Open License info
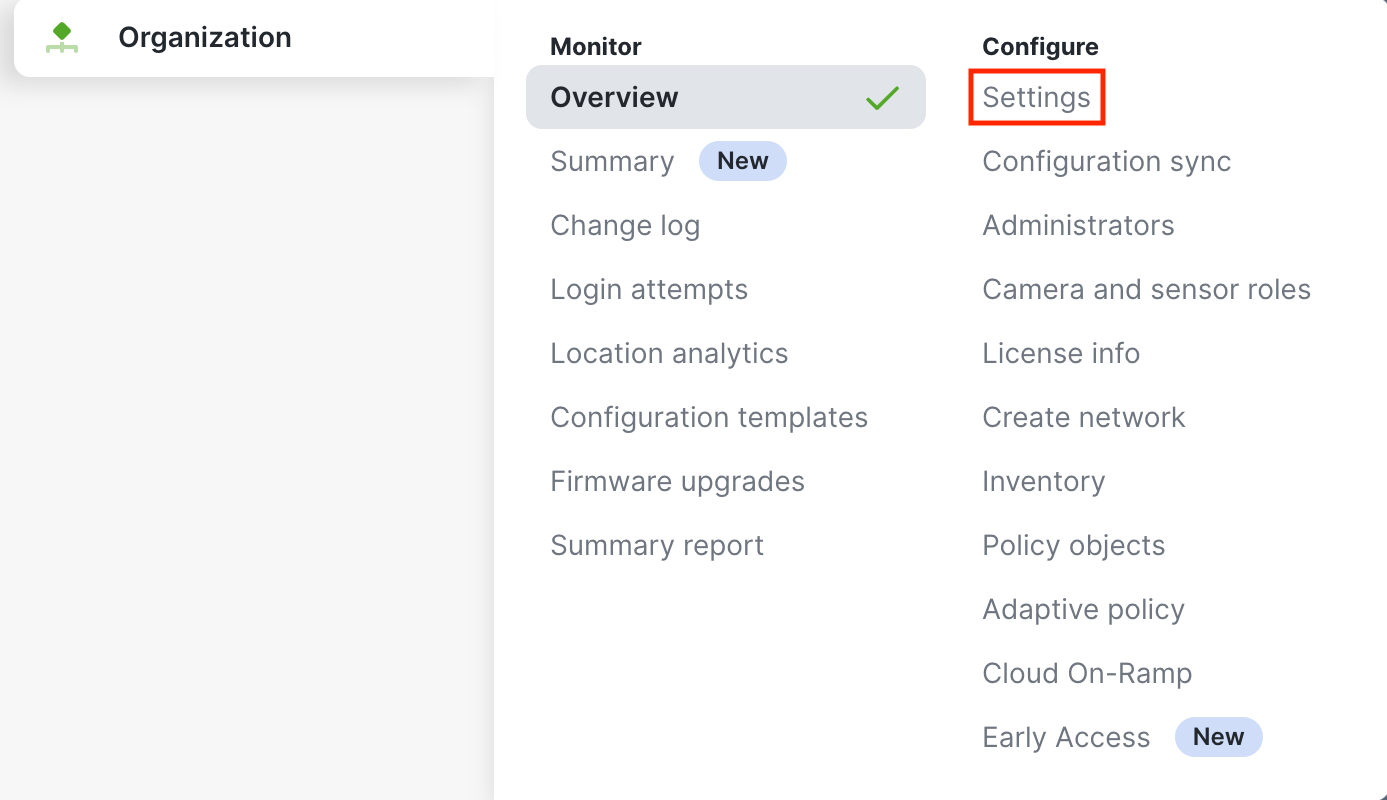The width and height of the screenshot is (1387, 800). coord(1061,354)
